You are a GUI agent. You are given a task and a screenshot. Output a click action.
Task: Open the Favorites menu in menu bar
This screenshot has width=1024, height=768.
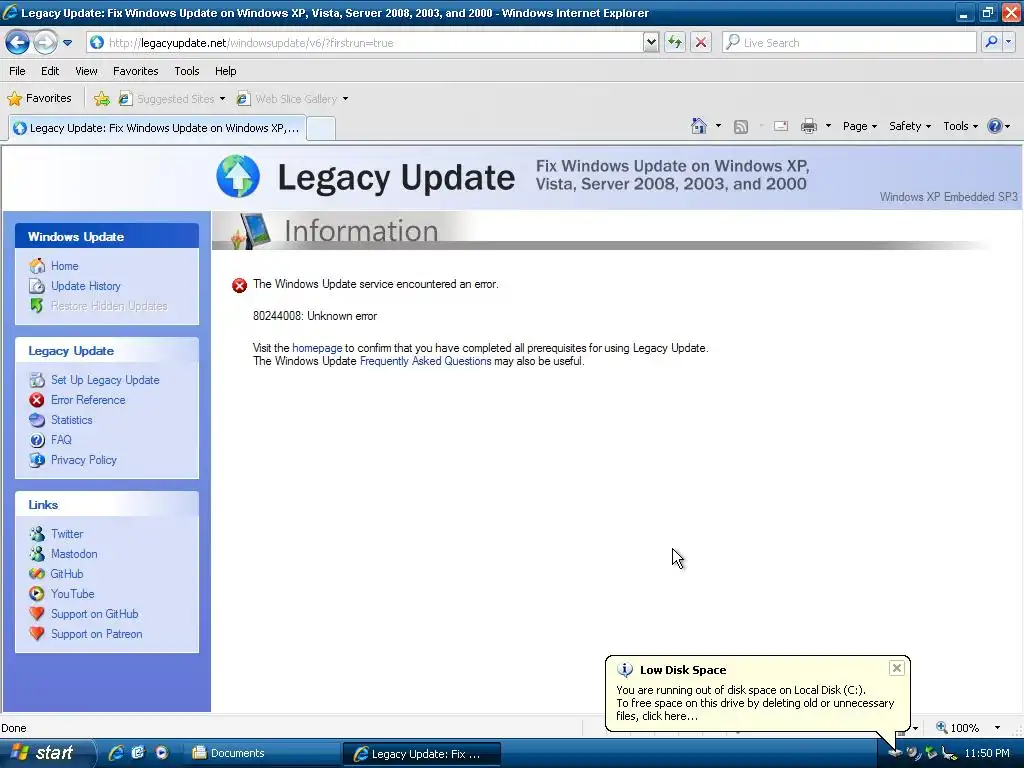135,71
